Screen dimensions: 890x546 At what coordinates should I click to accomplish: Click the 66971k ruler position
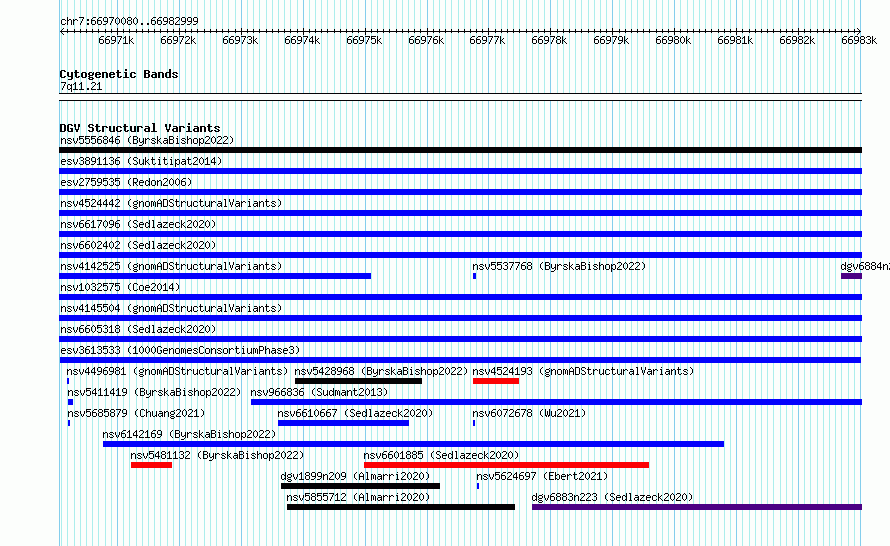[116, 40]
